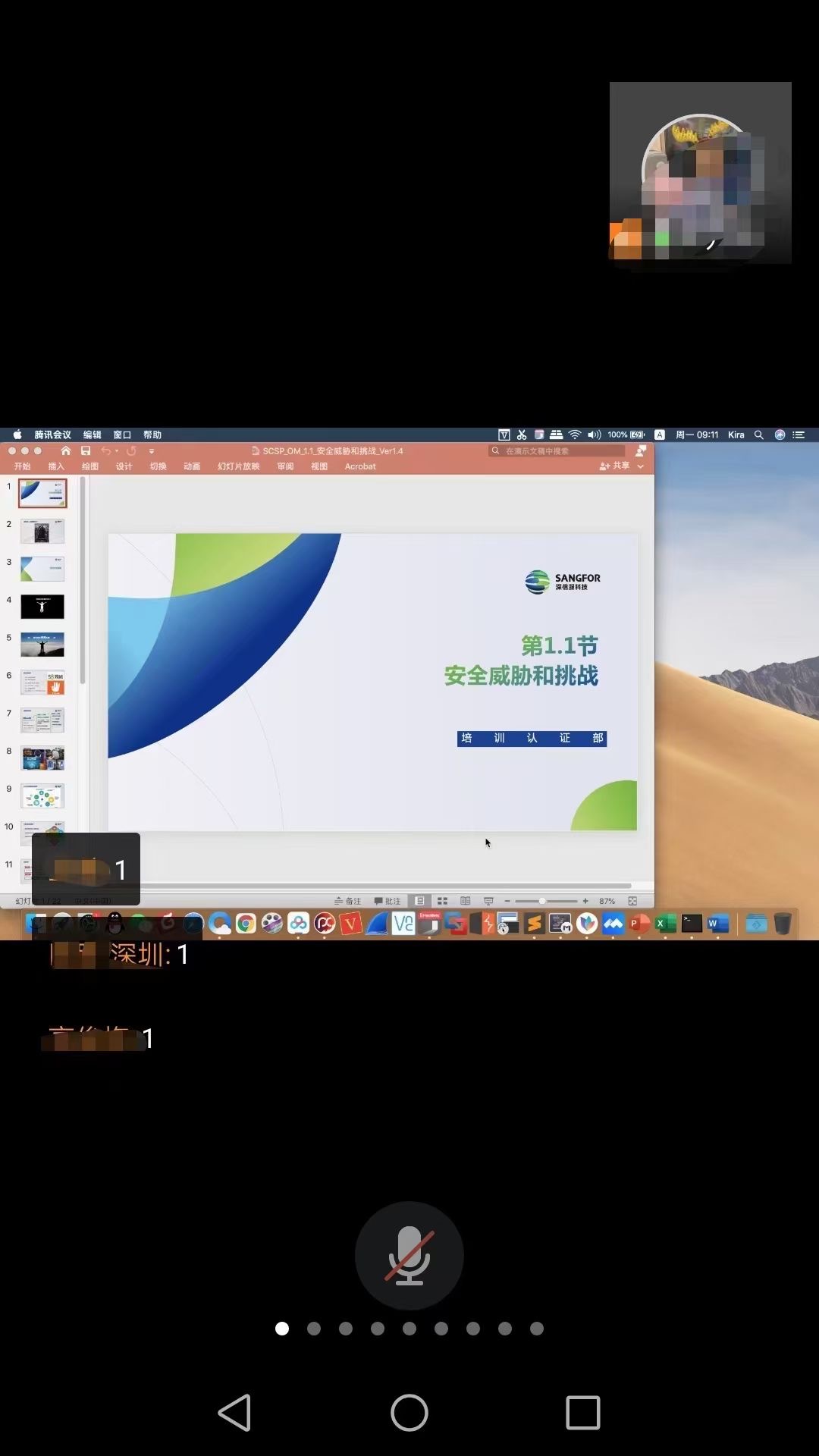The image size is (819, 1456).
Task: Expand the share button dropdown chevron
Action: [x=641, y=466]
